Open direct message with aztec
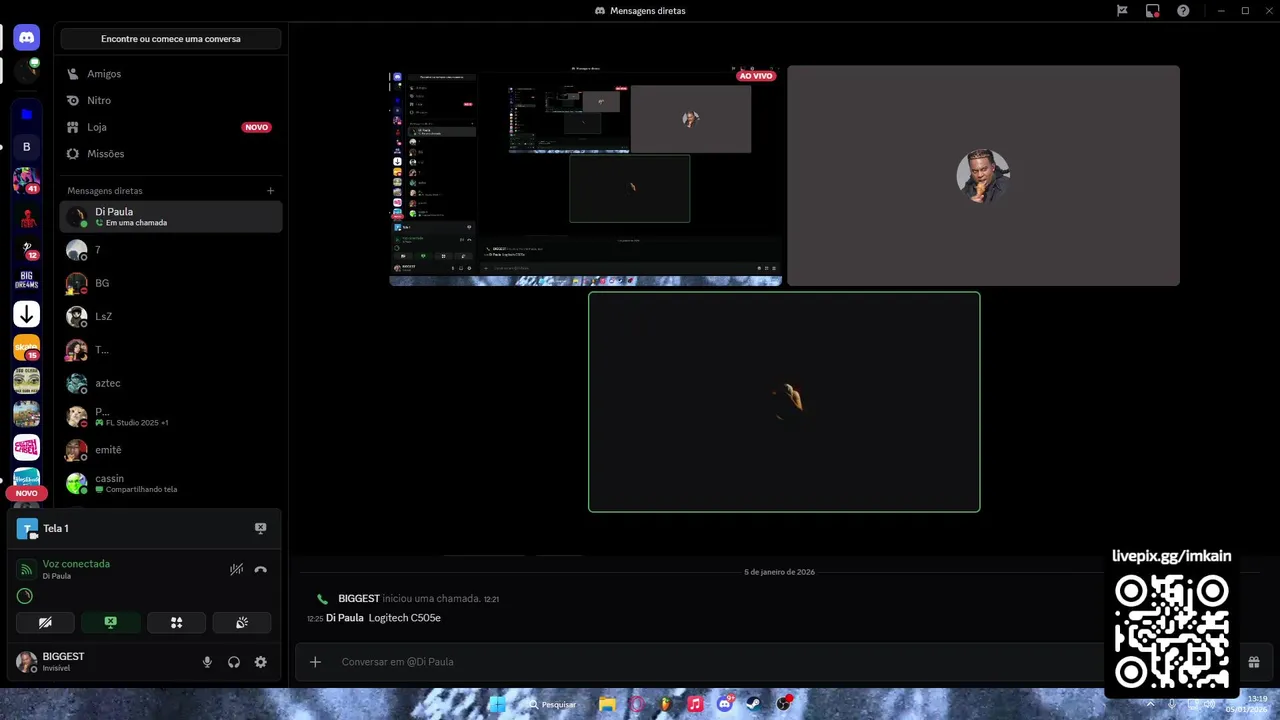Viewport: 1280px width, 720px height. pos(171,383)
